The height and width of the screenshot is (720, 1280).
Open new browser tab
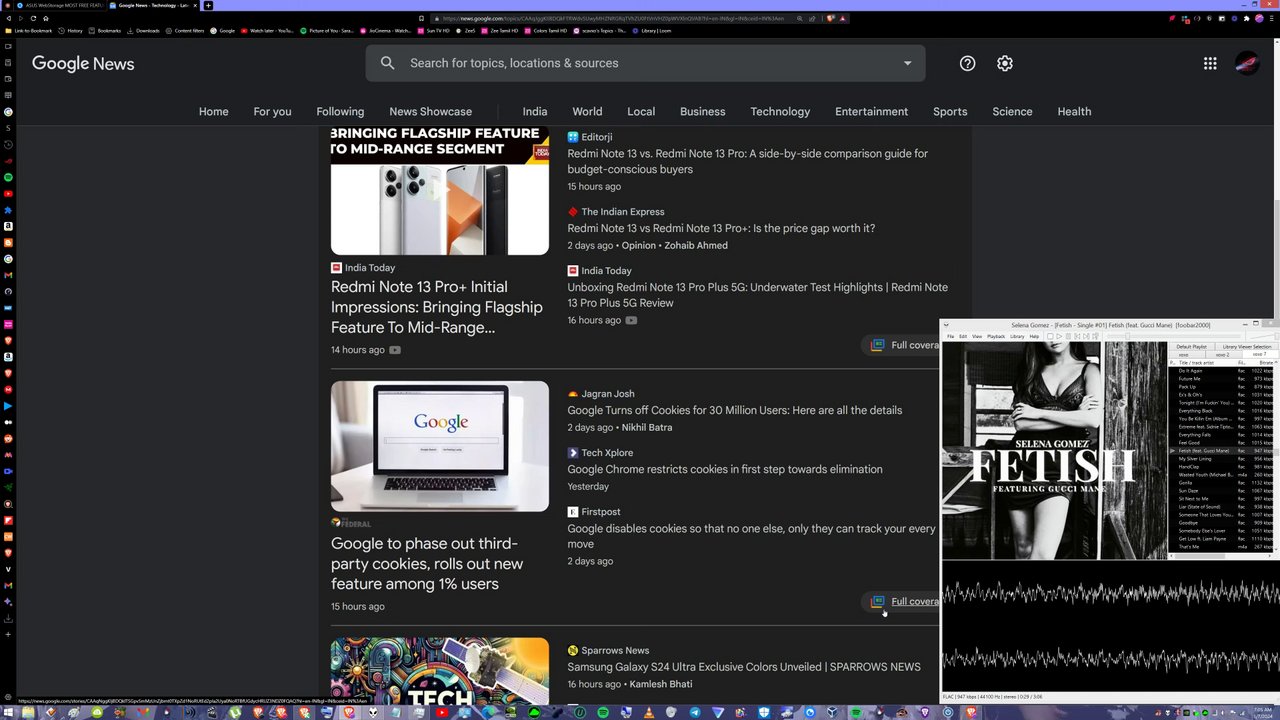coord(208,5)
